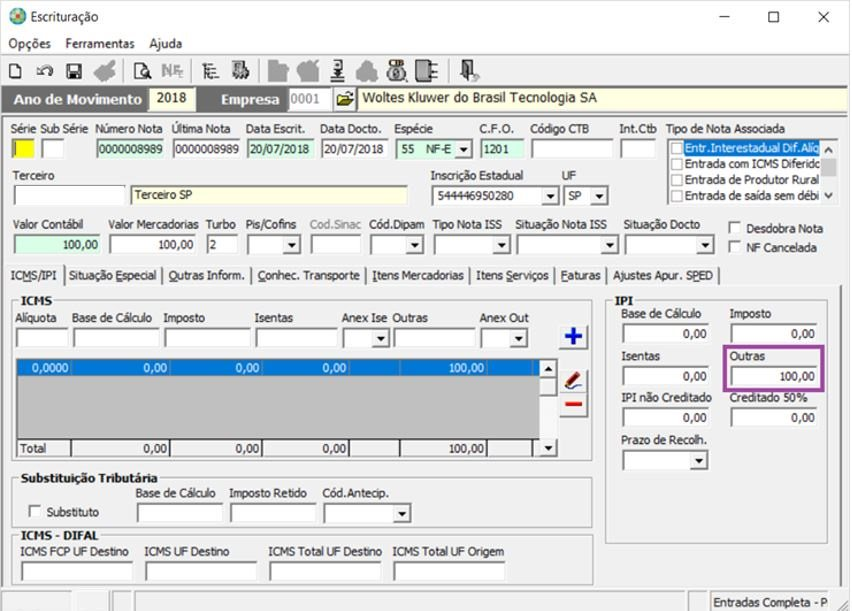This screenshot has width=852, height=611.
Task: Tick the Substituto checkbox
Action: tap(36, 512)
